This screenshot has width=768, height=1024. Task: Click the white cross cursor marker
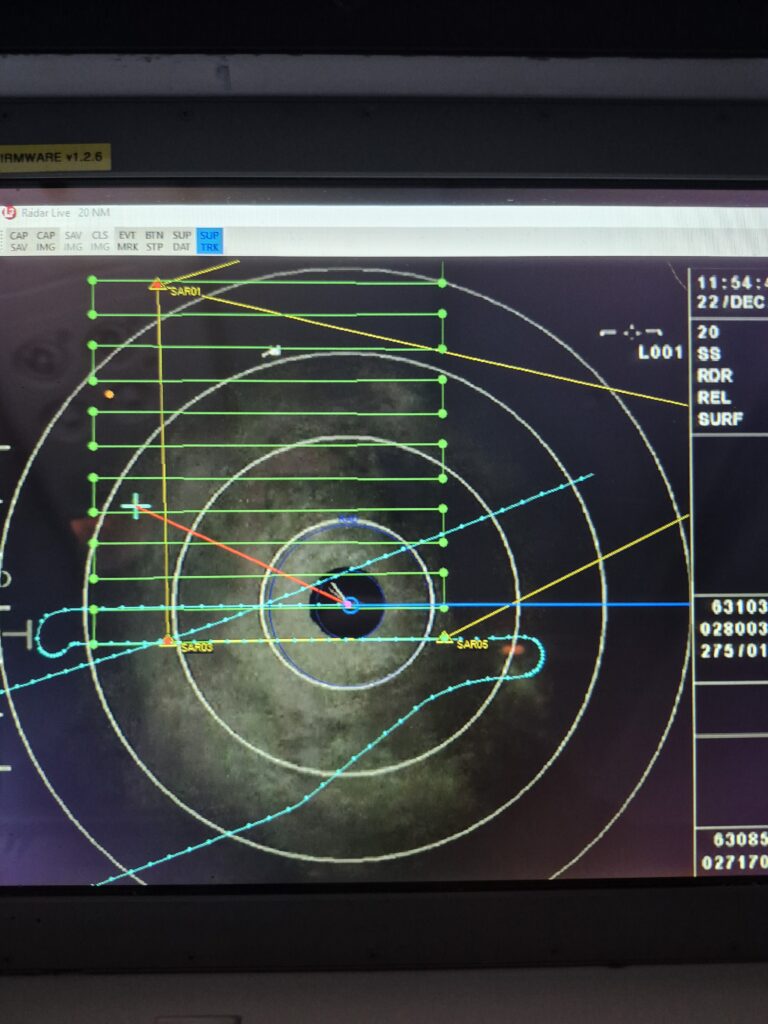[135, 507]
